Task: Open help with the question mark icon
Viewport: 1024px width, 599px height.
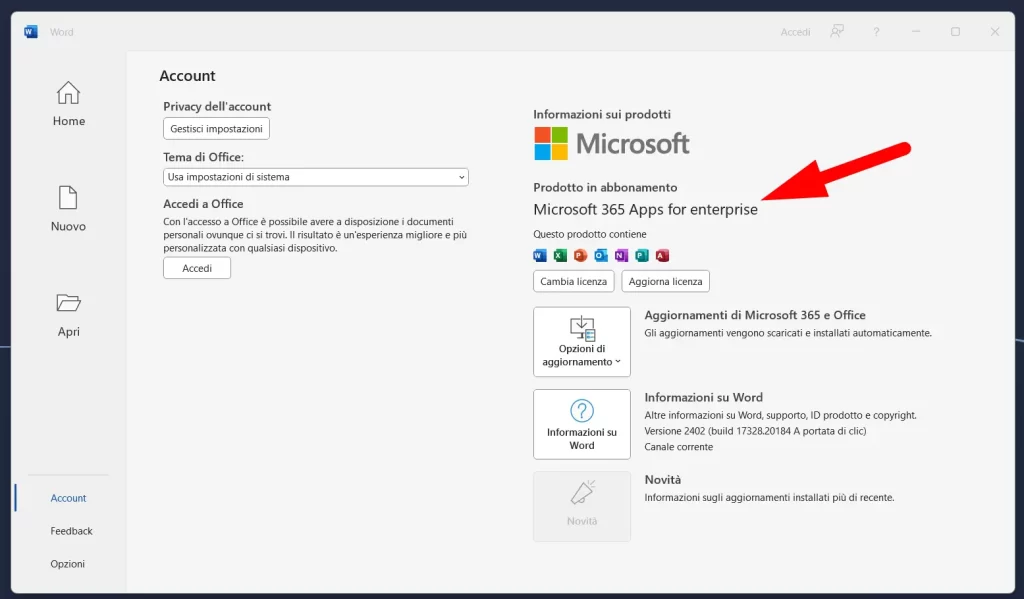Action: (876, 31)
